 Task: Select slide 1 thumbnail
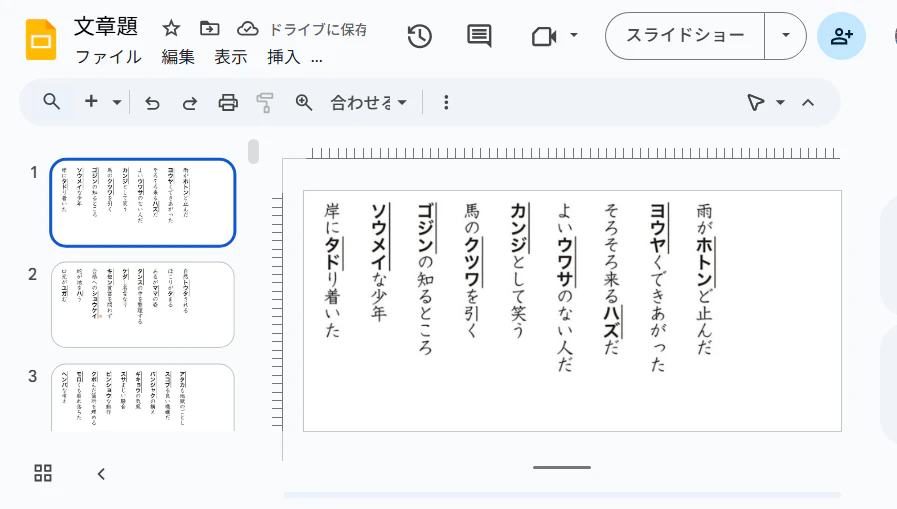(143, 202)
